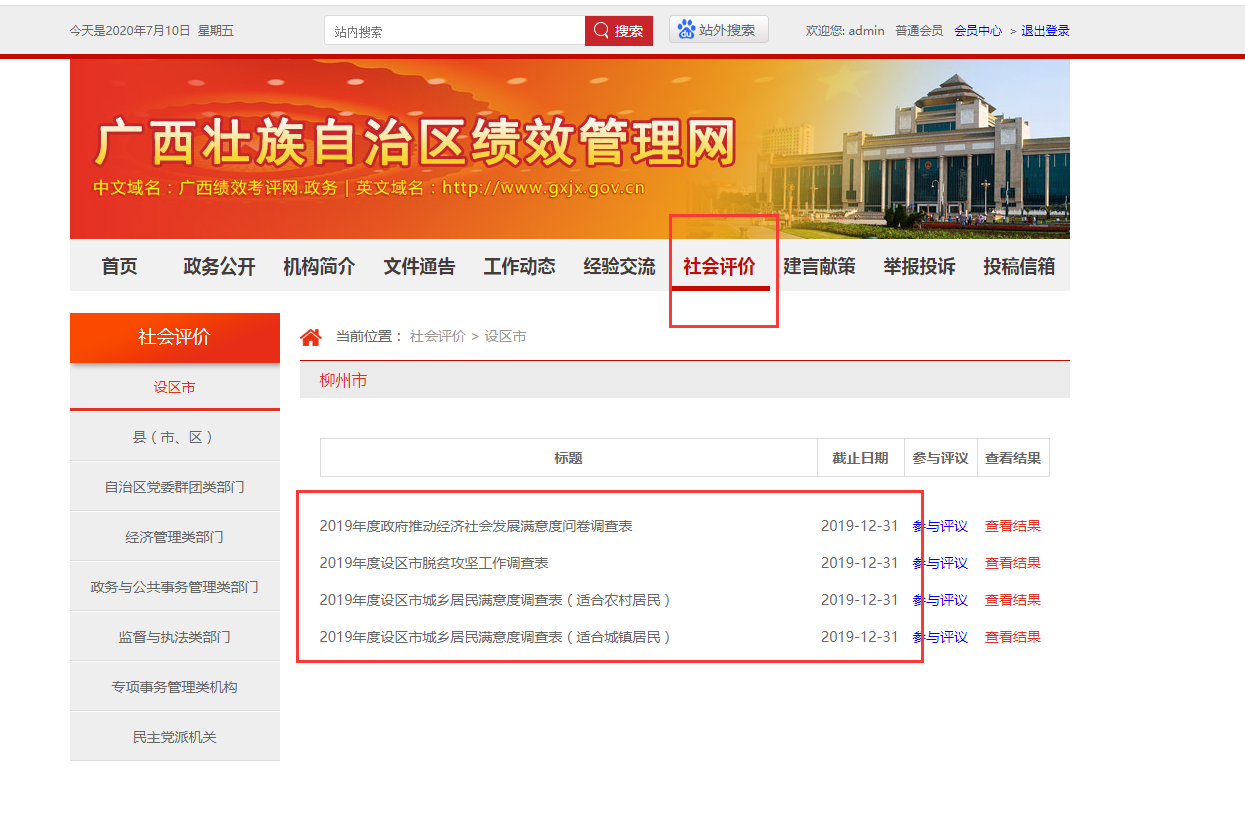The image size is (1245, 831).
Task: Open the 首页 navigation menu item
Action: pos(119,267)
